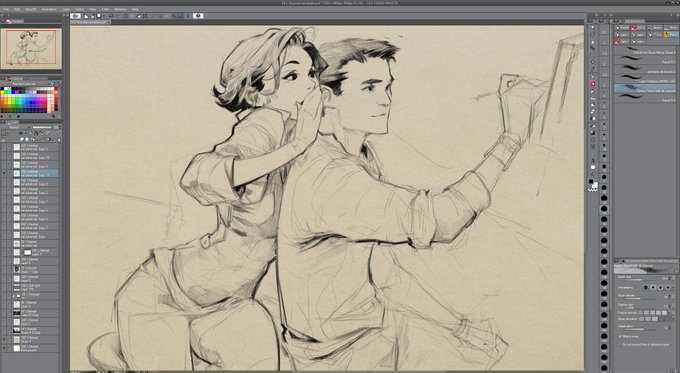Open the Layer menu
Image resolution: width=680 pixels, height=373 pixels.
[x=65, y=9]
